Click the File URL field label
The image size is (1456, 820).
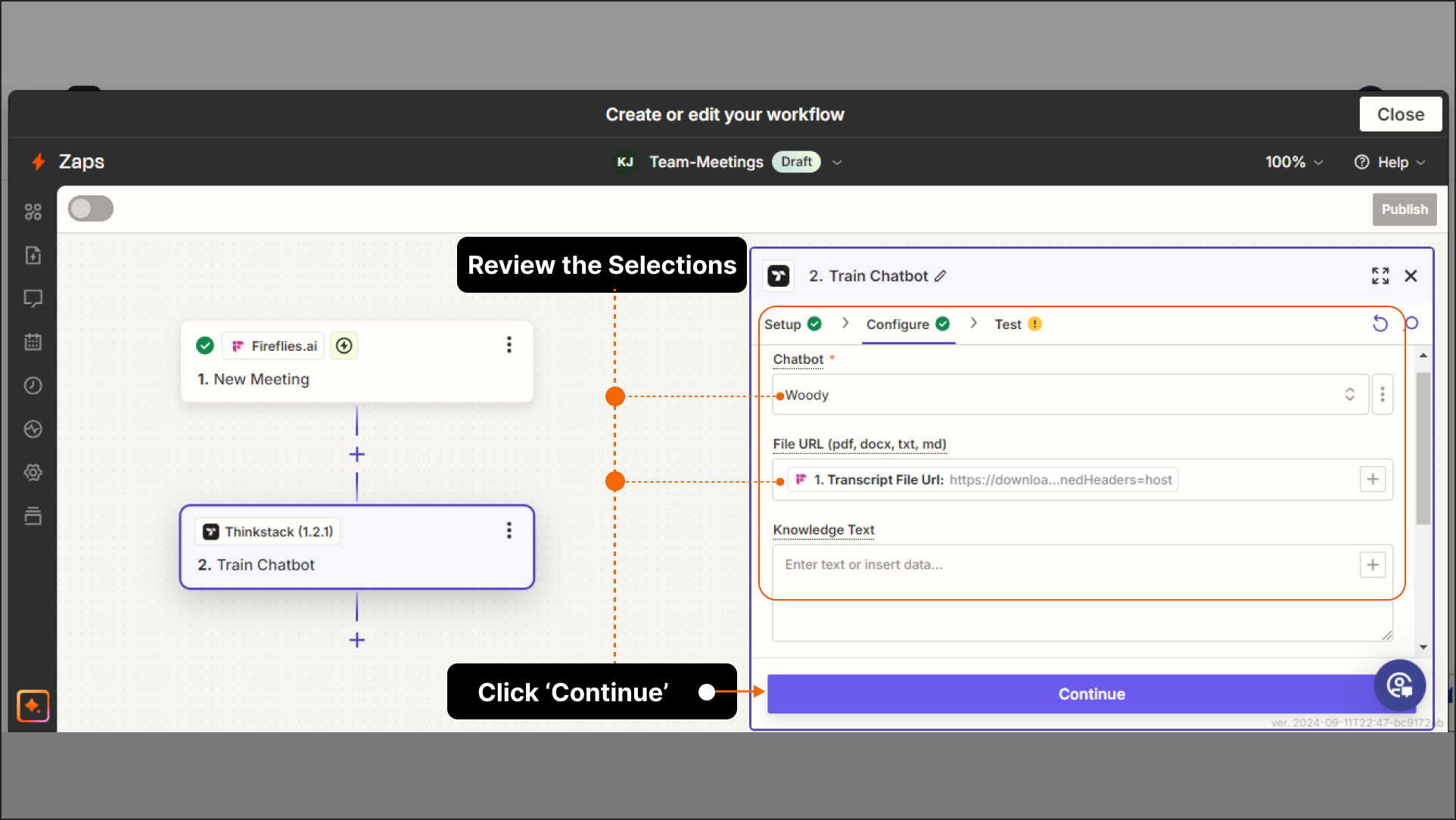click(860, 444)
